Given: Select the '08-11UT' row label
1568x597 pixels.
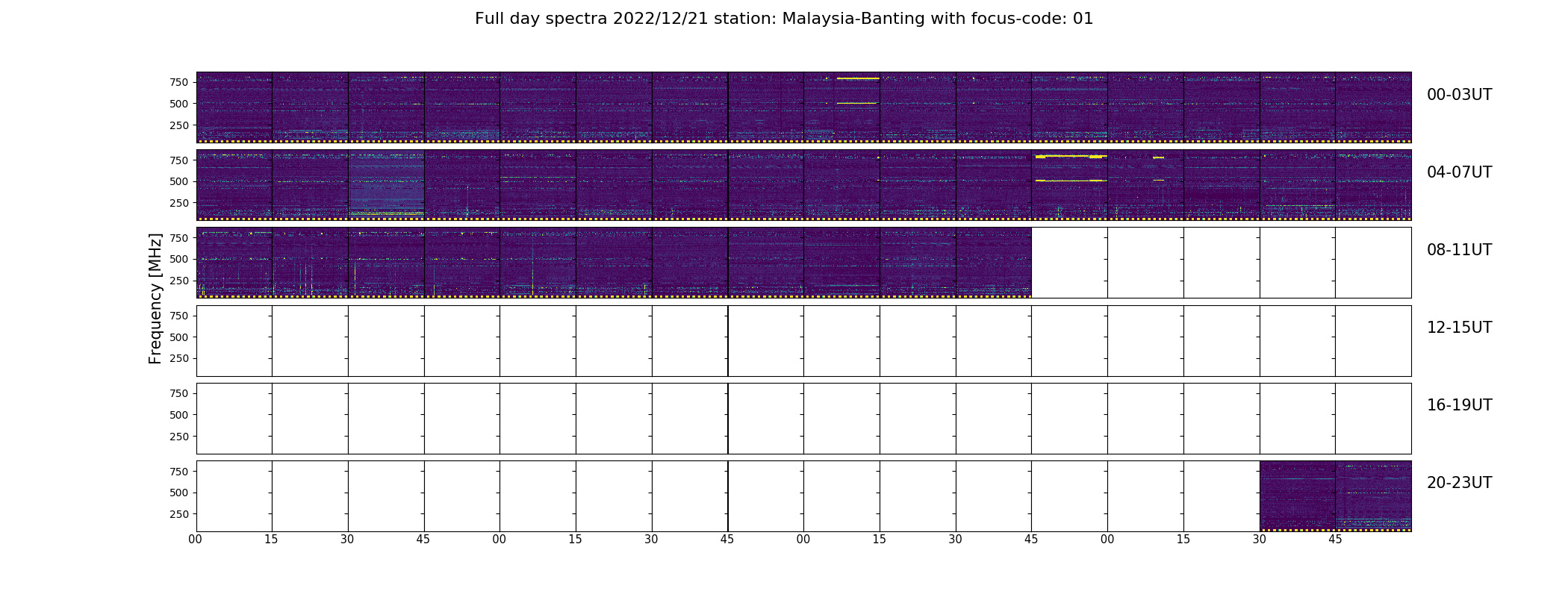Looking at the screenshot, I should click(1459, 250).
